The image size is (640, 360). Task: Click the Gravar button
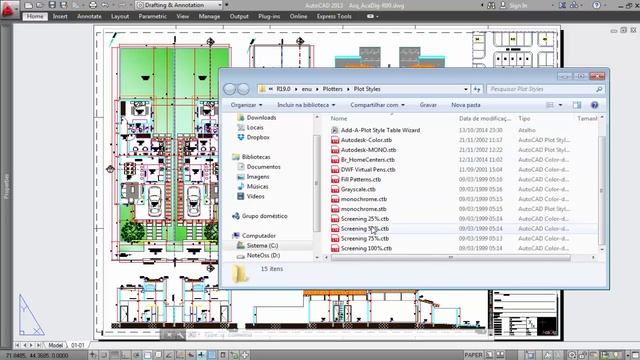pos(428,105)
